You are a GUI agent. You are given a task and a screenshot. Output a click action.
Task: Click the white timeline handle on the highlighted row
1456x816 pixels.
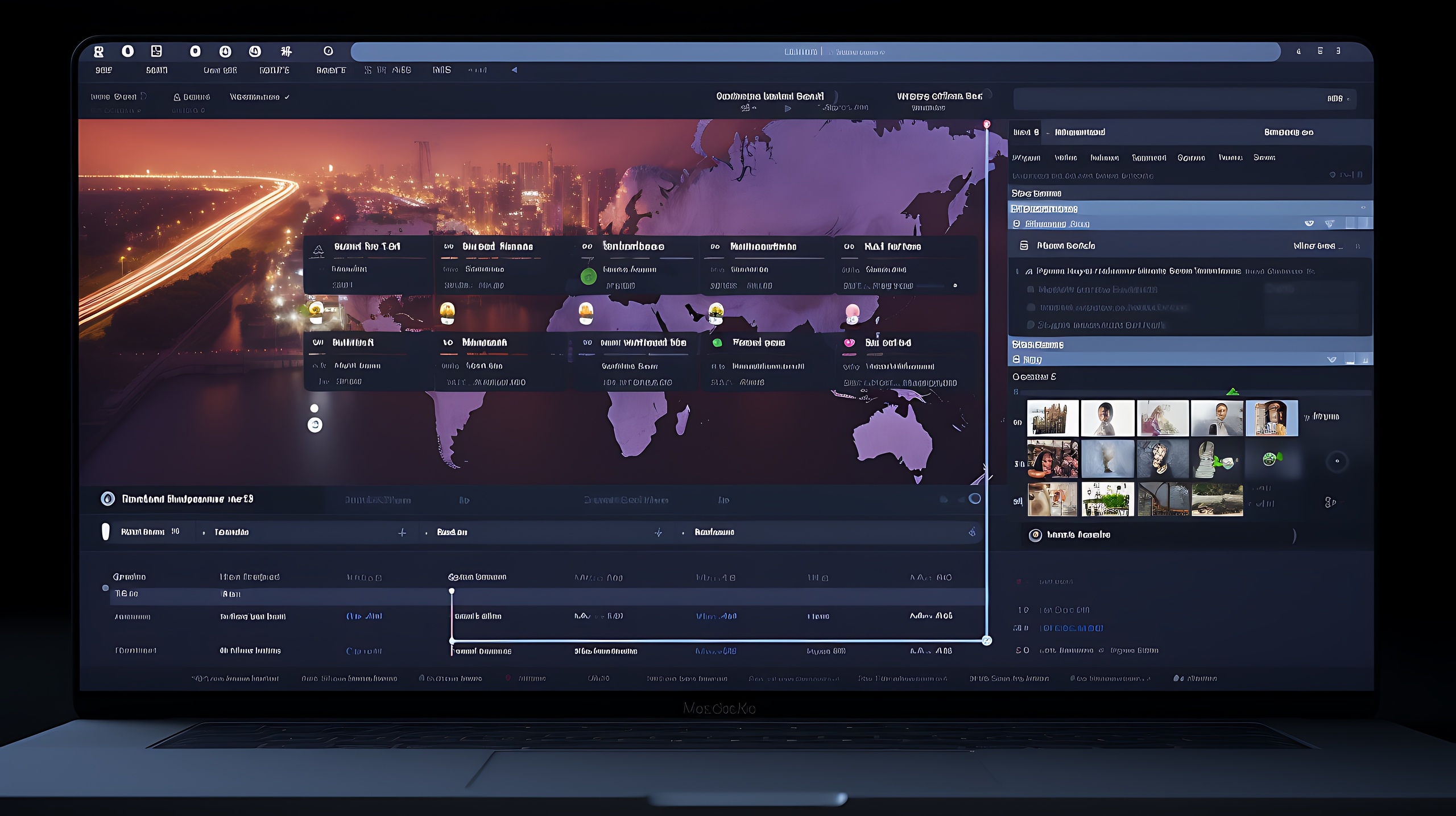coord(452,591)
